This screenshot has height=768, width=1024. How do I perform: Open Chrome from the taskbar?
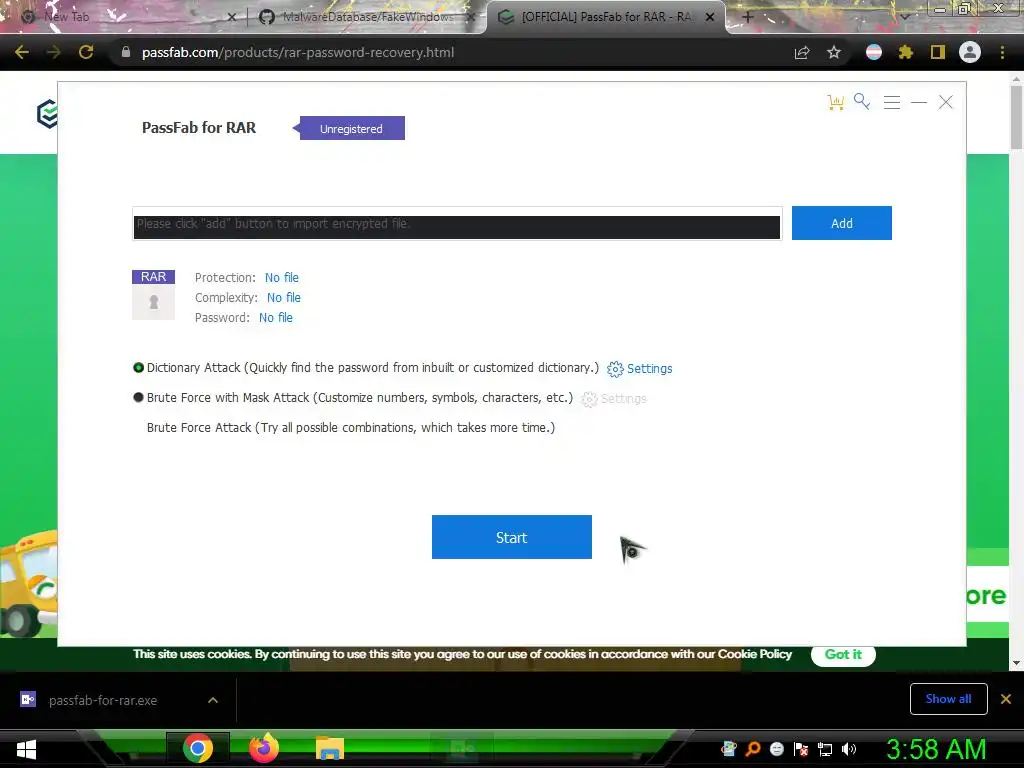(x=198, y=748)
